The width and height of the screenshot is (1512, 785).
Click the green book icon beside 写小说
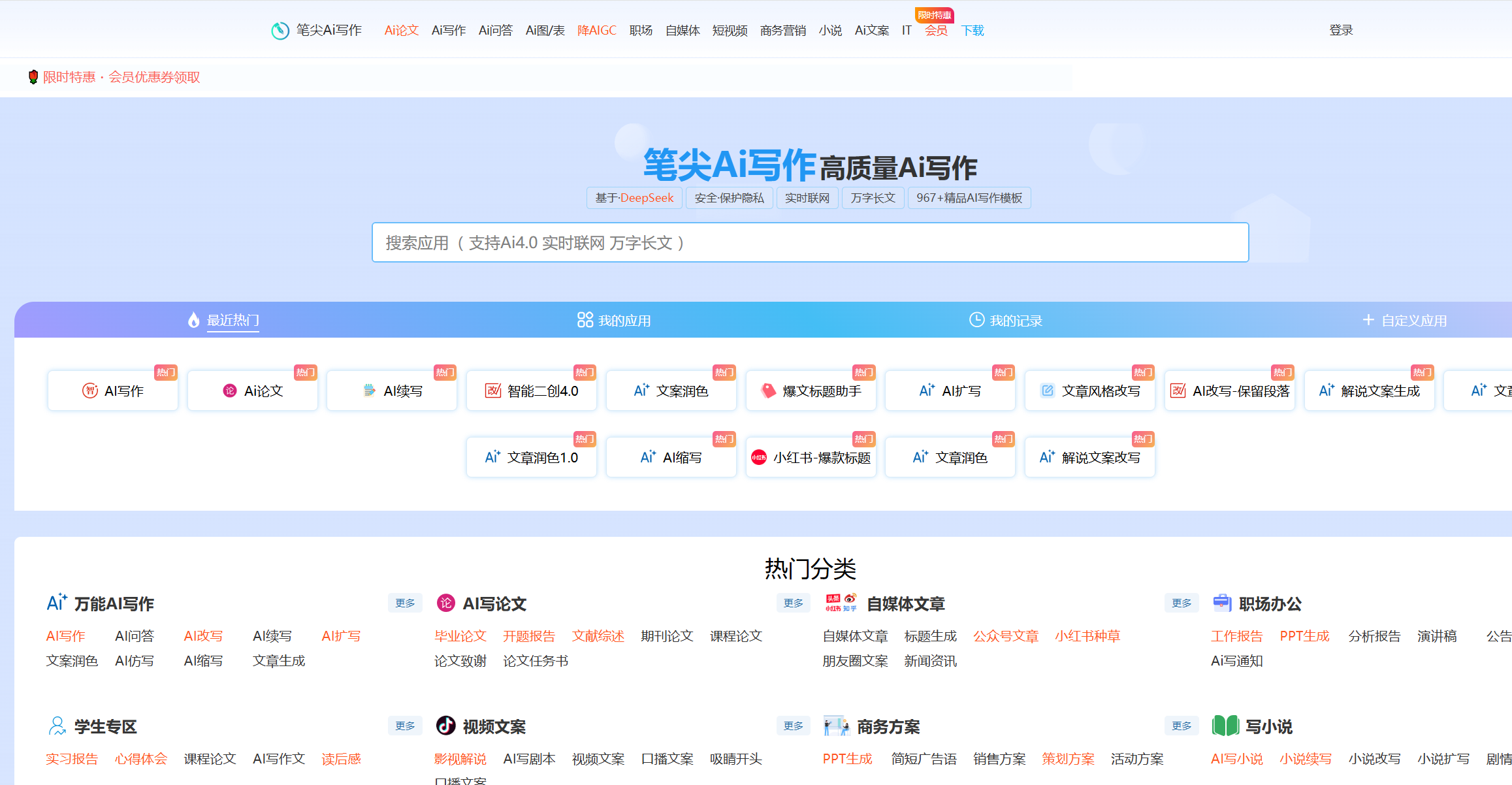click(x=1225, y=726)
